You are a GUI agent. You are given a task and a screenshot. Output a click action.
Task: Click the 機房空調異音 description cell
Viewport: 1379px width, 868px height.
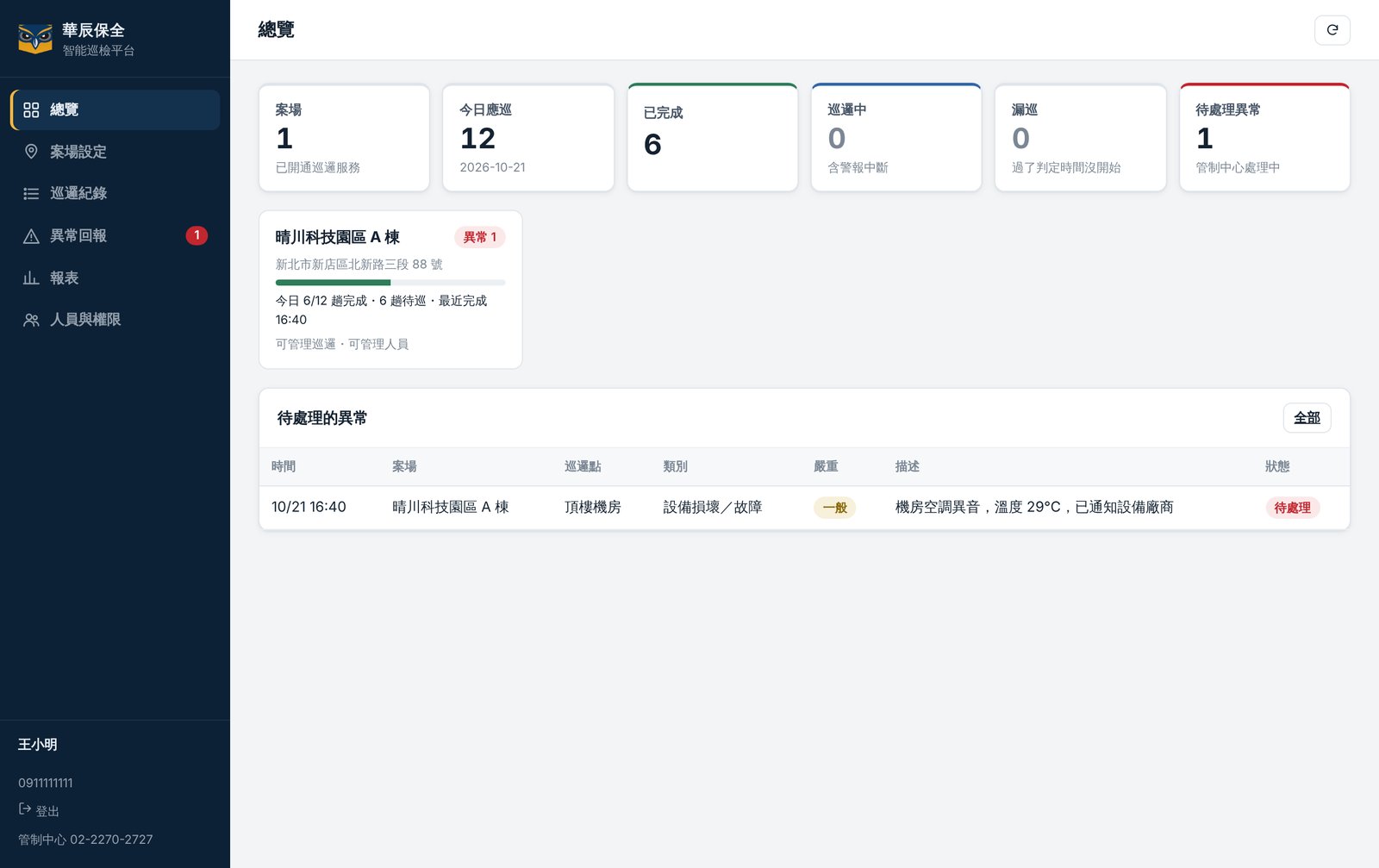[1034, 507]
